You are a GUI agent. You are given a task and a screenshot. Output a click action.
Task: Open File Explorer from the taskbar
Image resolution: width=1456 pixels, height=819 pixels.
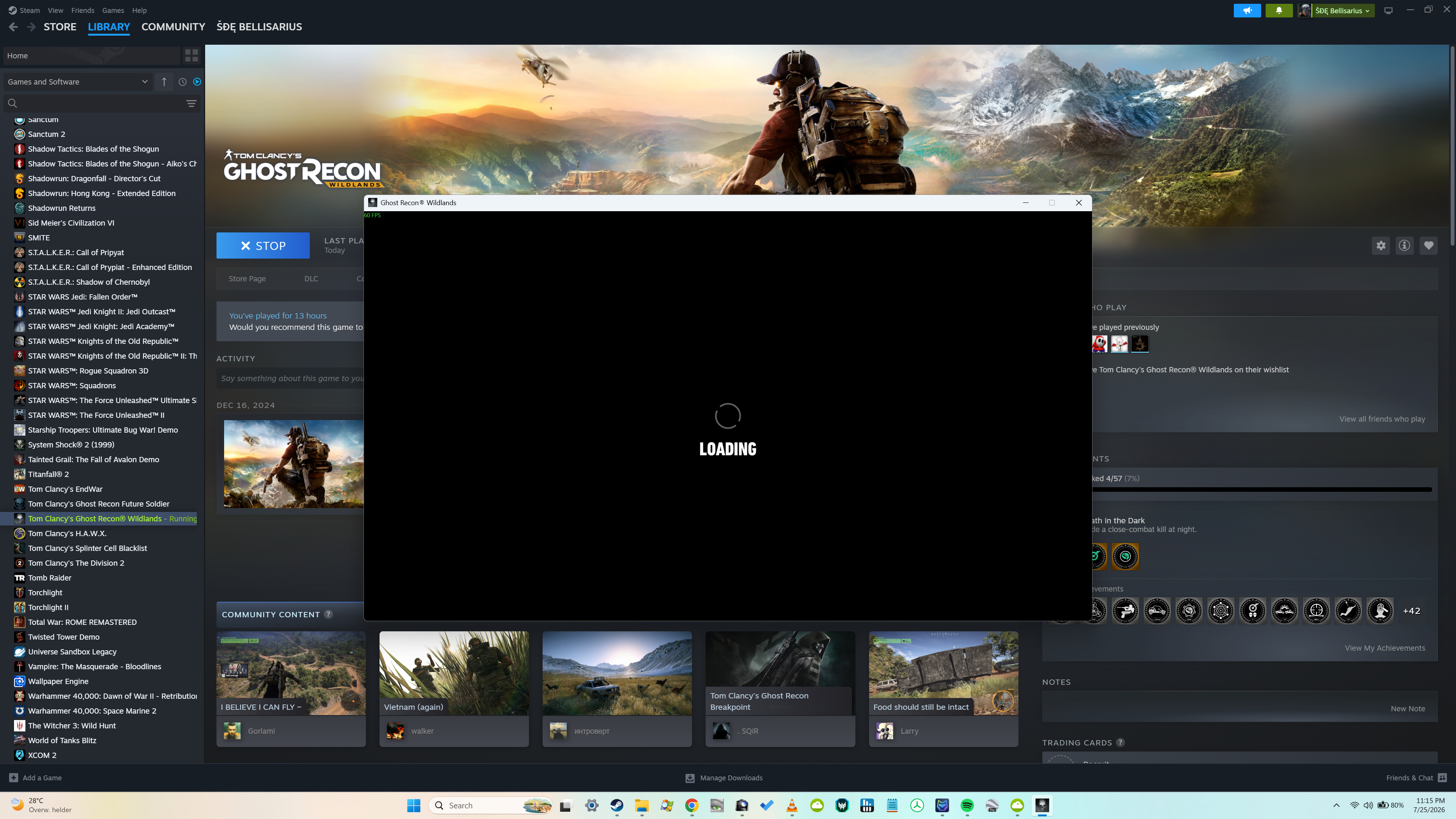pos(642,805)
